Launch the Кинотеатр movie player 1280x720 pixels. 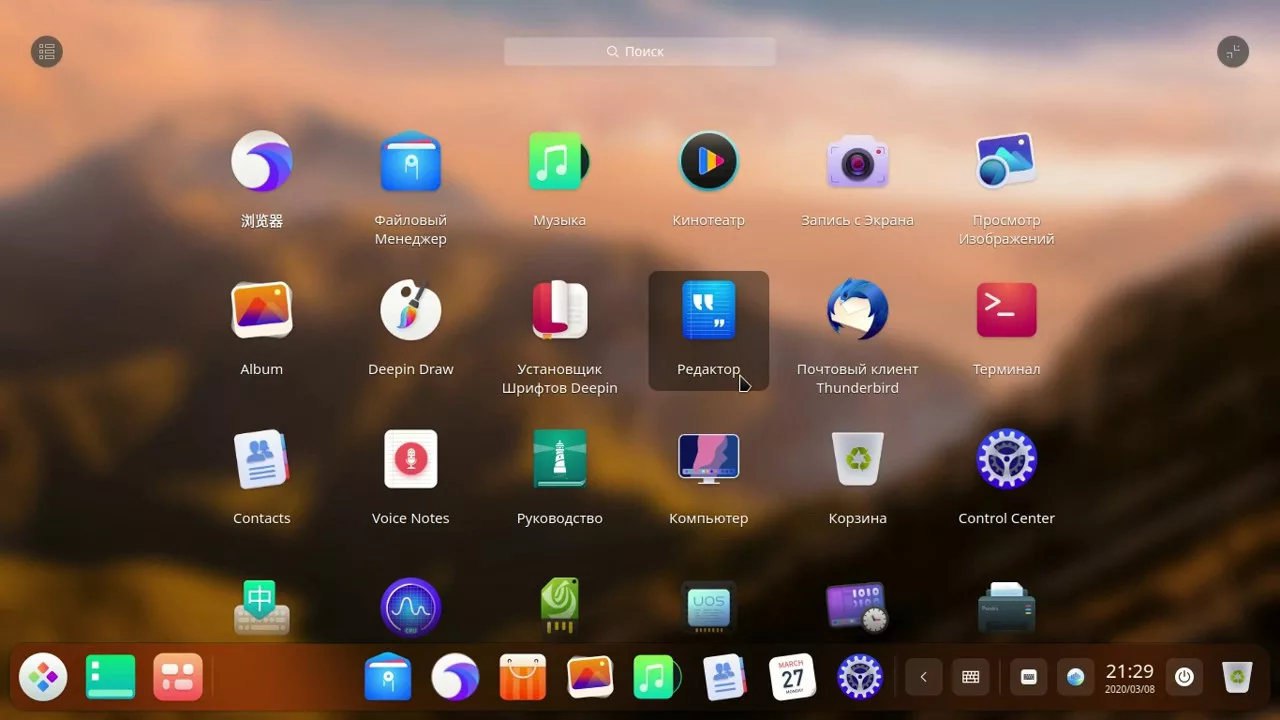tap(708, 161)
